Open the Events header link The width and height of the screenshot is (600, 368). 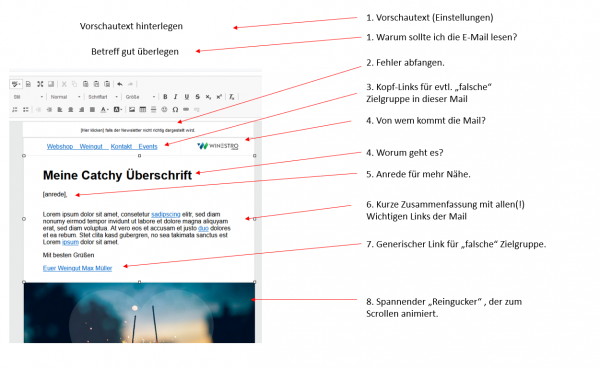click(x=148, y=147)
